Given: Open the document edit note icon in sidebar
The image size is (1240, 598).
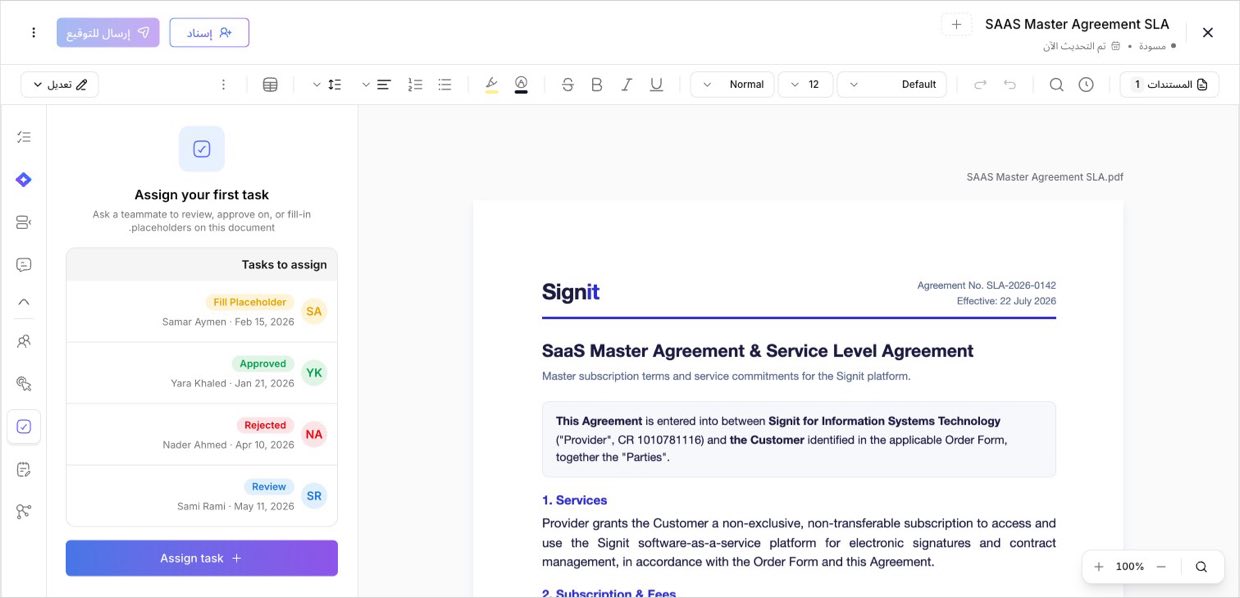Looking at the screenshot, I should click(x=24, y=469).
